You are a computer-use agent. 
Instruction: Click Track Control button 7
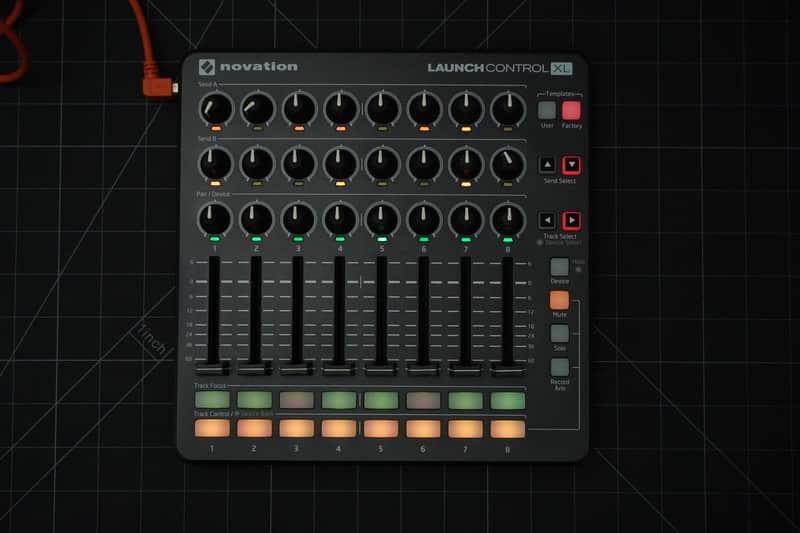[x=465, y=429]
